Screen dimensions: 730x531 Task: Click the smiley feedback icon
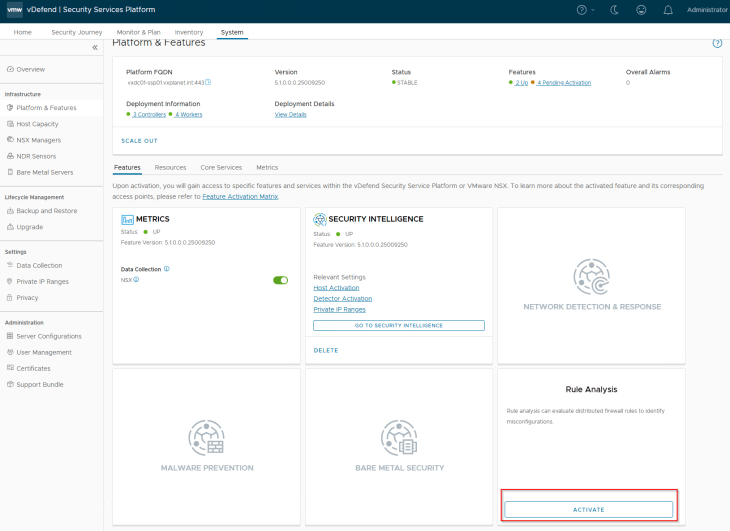coord(640,10)
